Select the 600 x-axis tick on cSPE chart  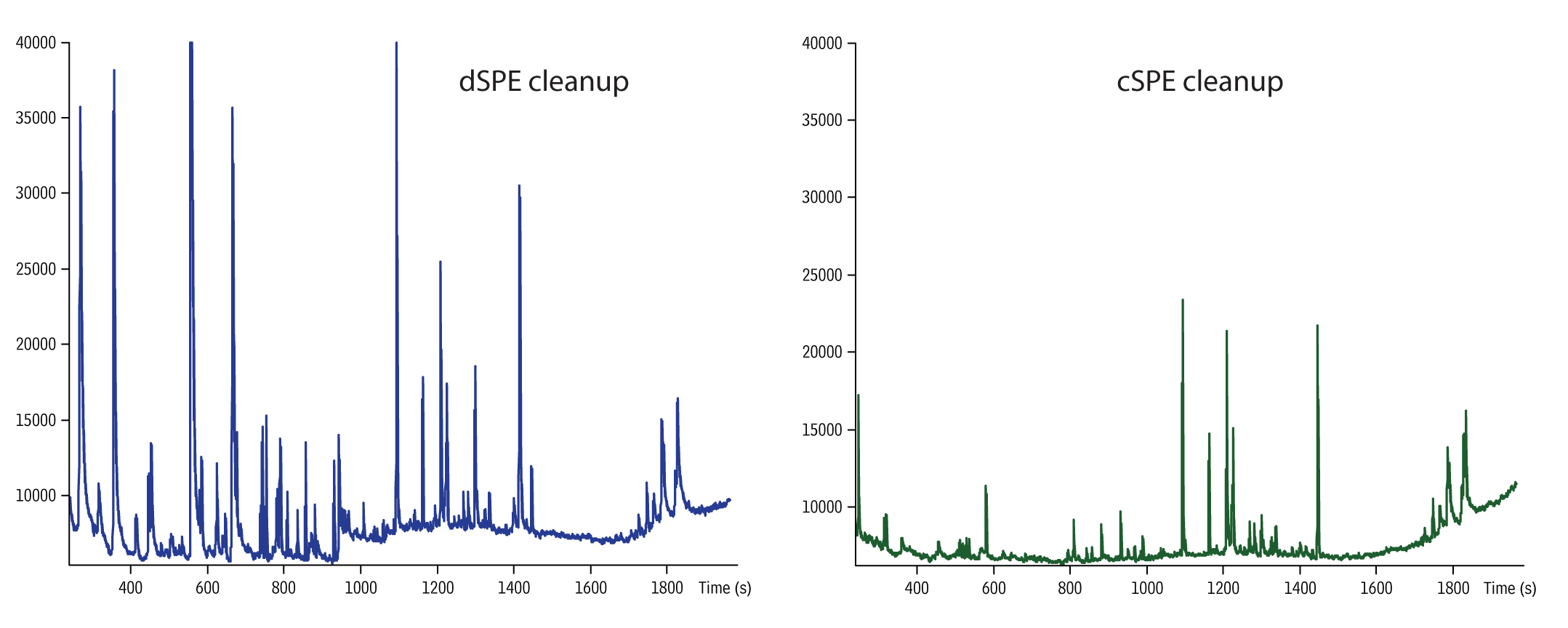tap(994, 588)
